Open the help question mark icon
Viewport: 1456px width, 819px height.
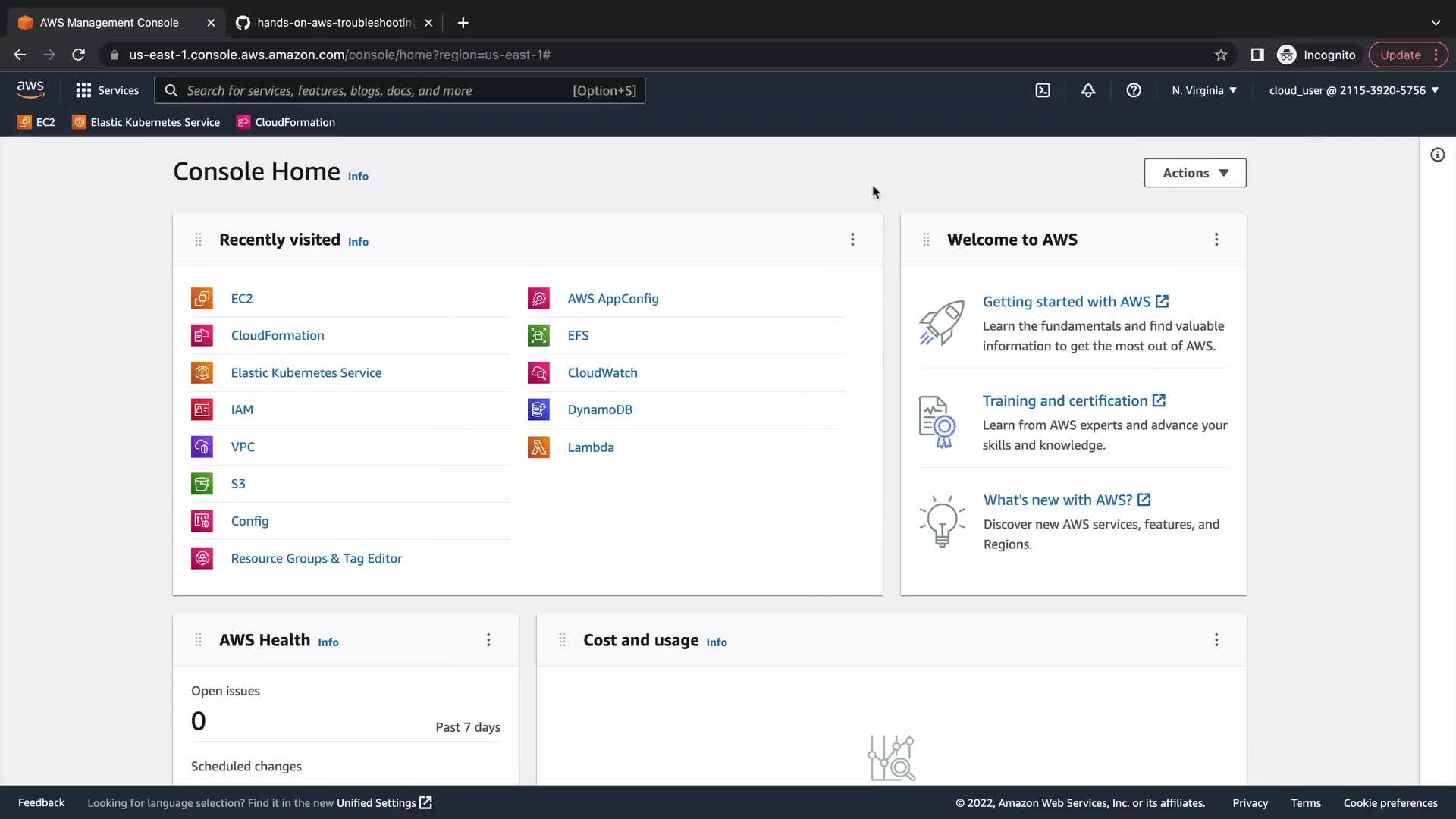(x=1134, y=90)
